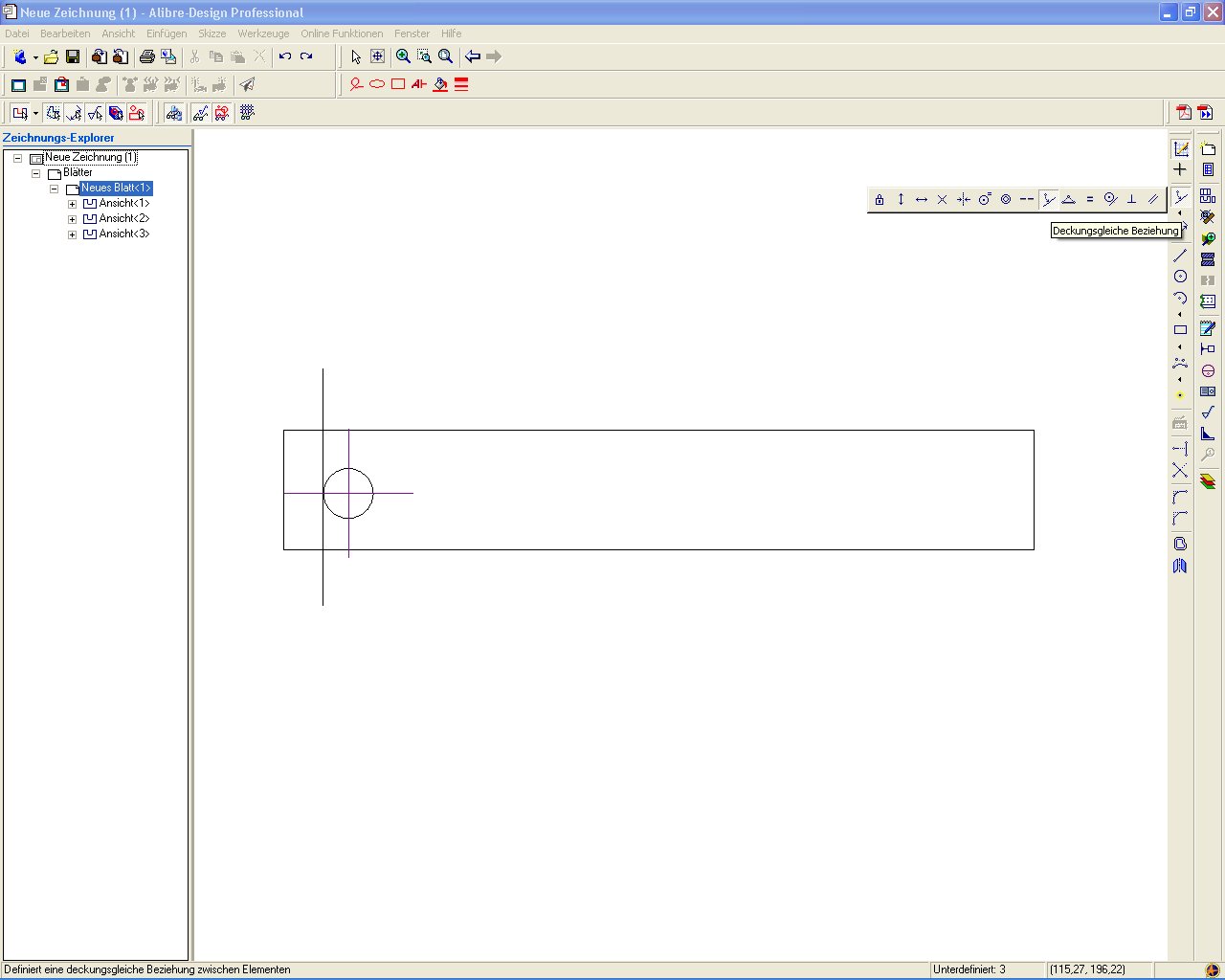The height and width of the screenshot is (980, 1225).
Task: Open the Datei menu
Action: 17,33
